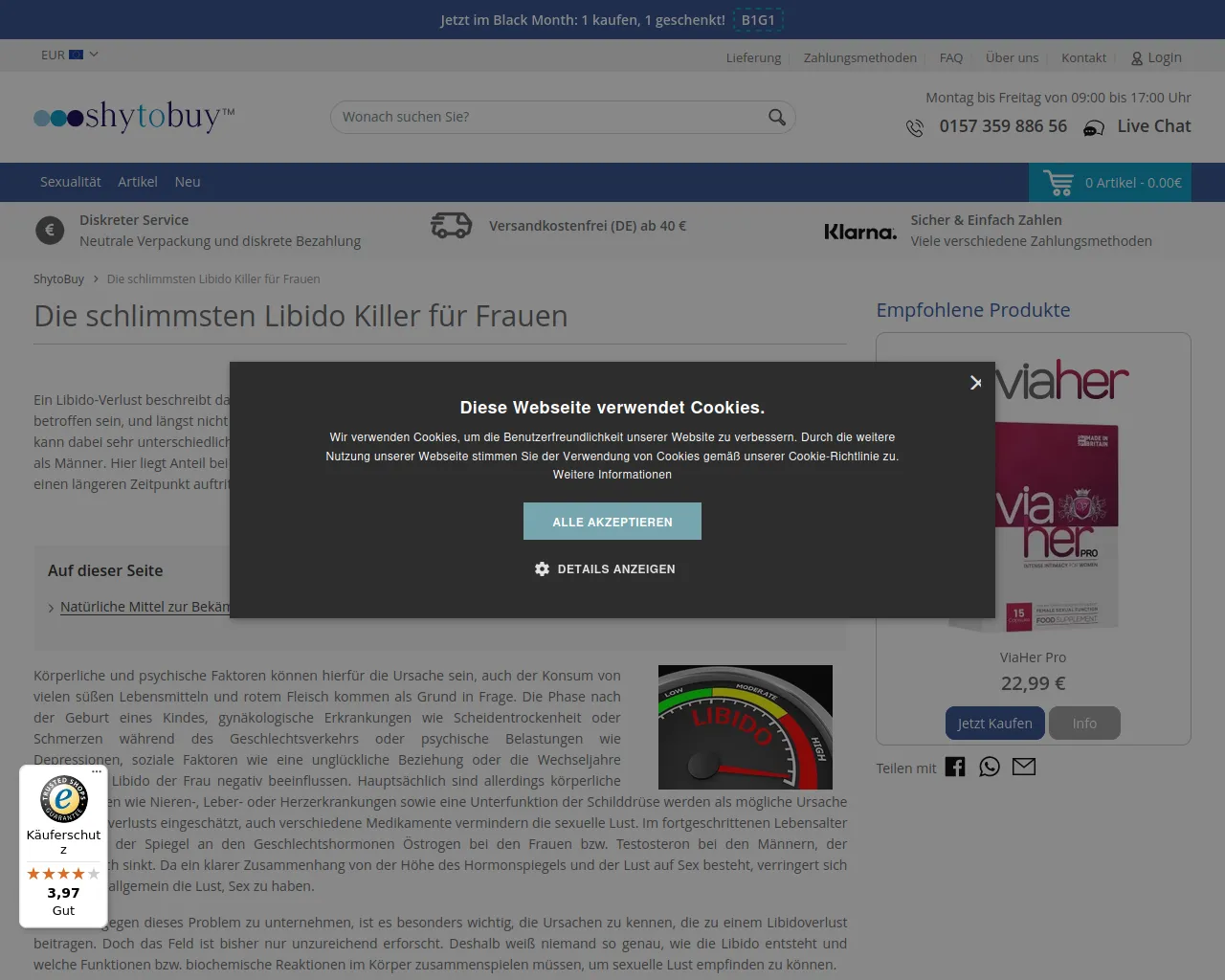Click the Libido gauge article image

[746, 727]
